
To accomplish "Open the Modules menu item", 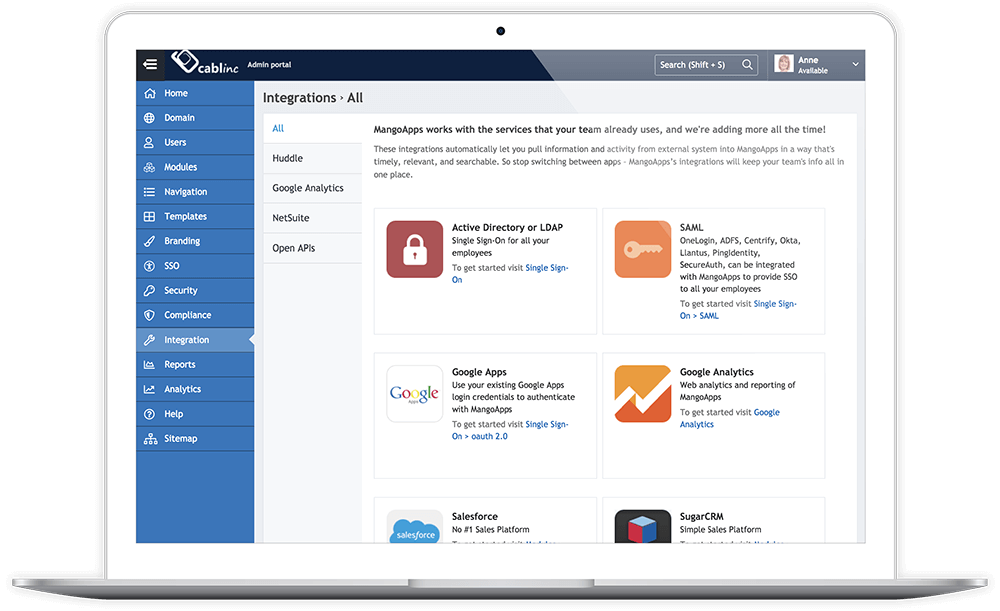I will pyautogui.click(x=195, y=167).
